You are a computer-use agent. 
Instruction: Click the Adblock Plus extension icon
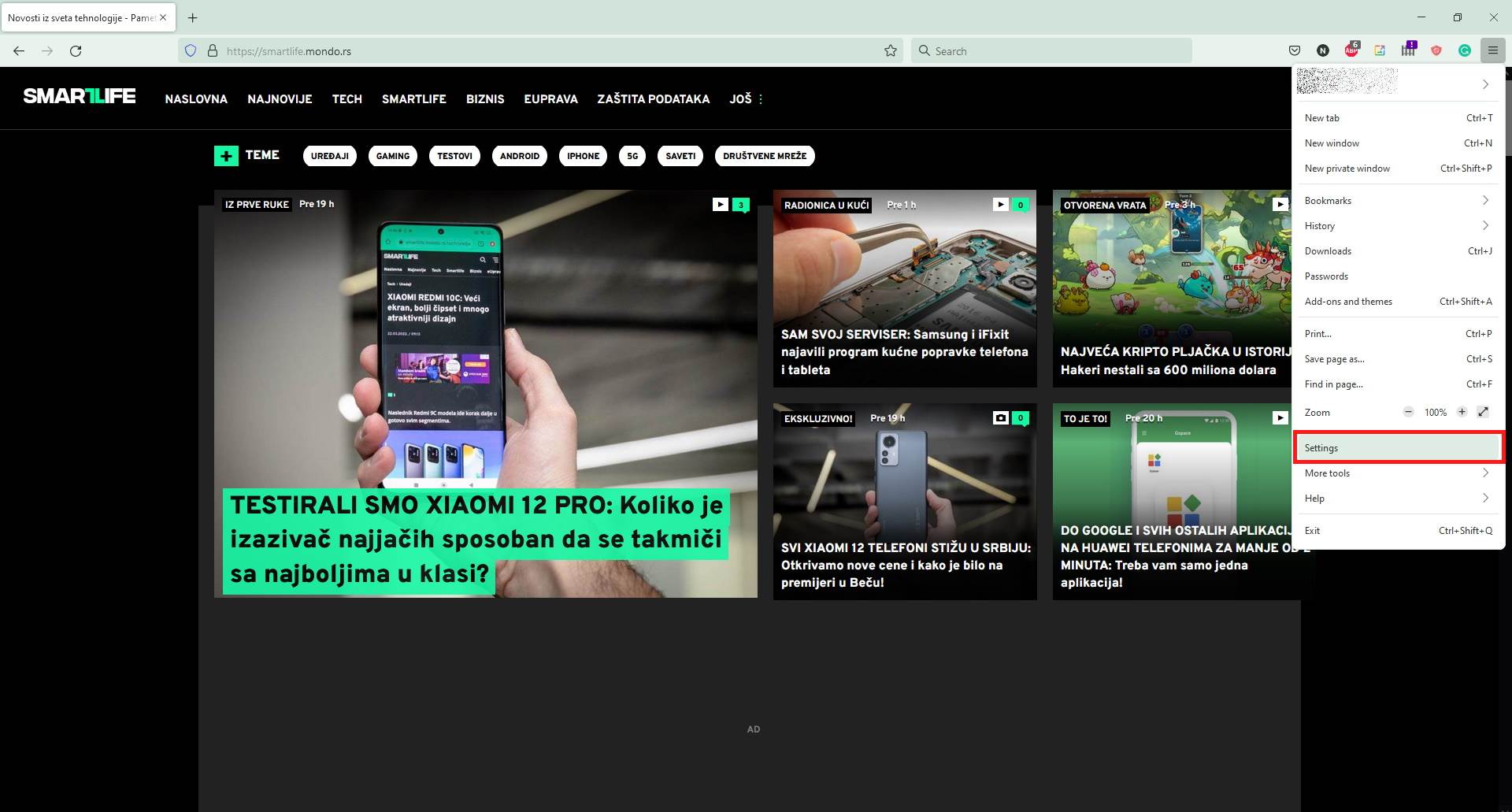1351,50
